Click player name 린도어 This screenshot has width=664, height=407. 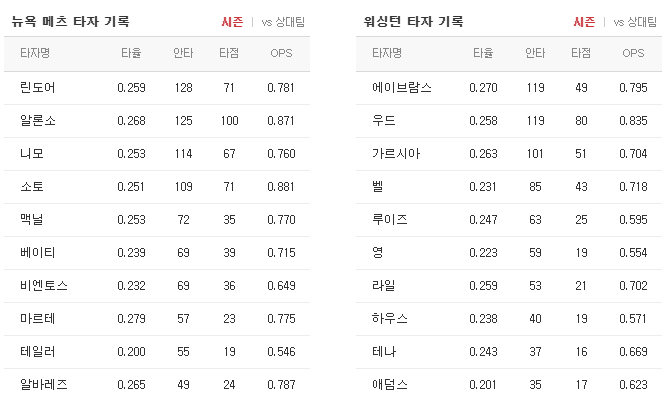[38, 88]
